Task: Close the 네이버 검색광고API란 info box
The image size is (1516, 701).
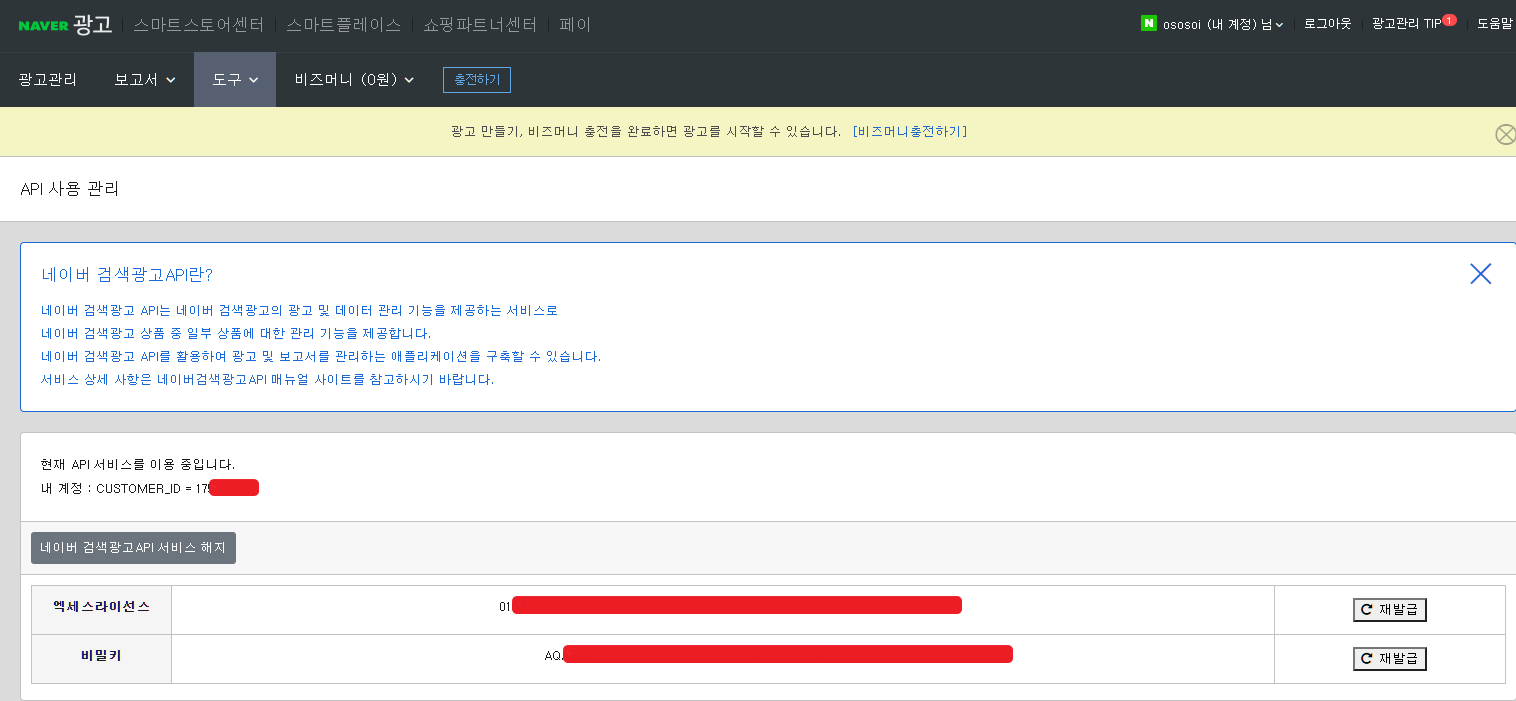Action: (1480, 274)
